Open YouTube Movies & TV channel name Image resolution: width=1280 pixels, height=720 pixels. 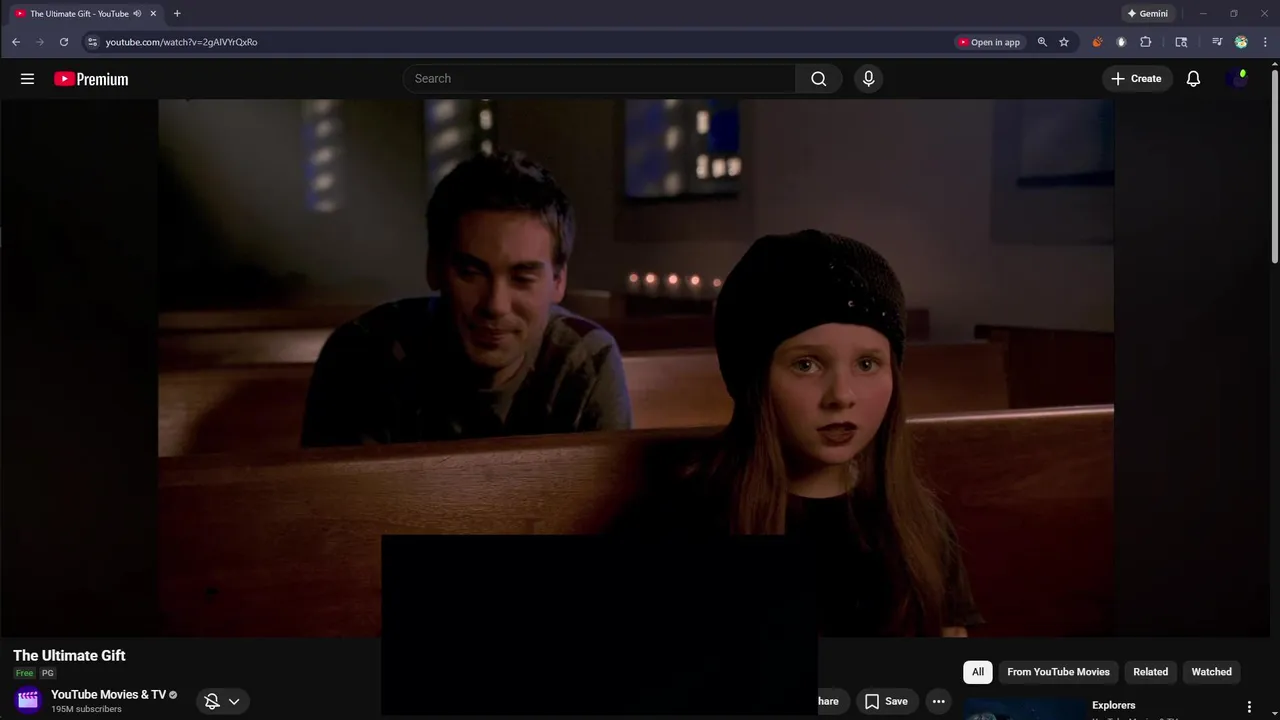point(108,695)
